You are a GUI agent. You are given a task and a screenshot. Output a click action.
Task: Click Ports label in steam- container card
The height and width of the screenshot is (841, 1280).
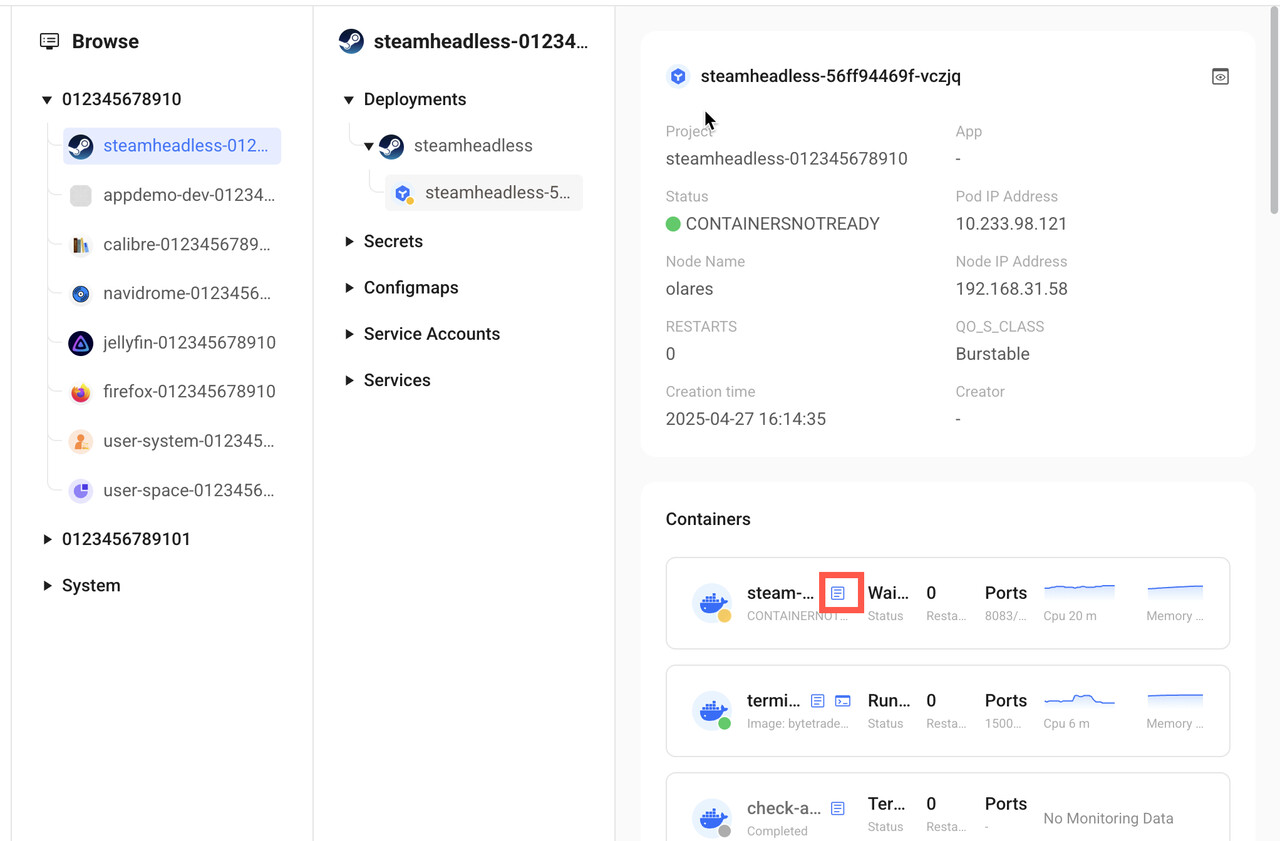click(1006, 593)
